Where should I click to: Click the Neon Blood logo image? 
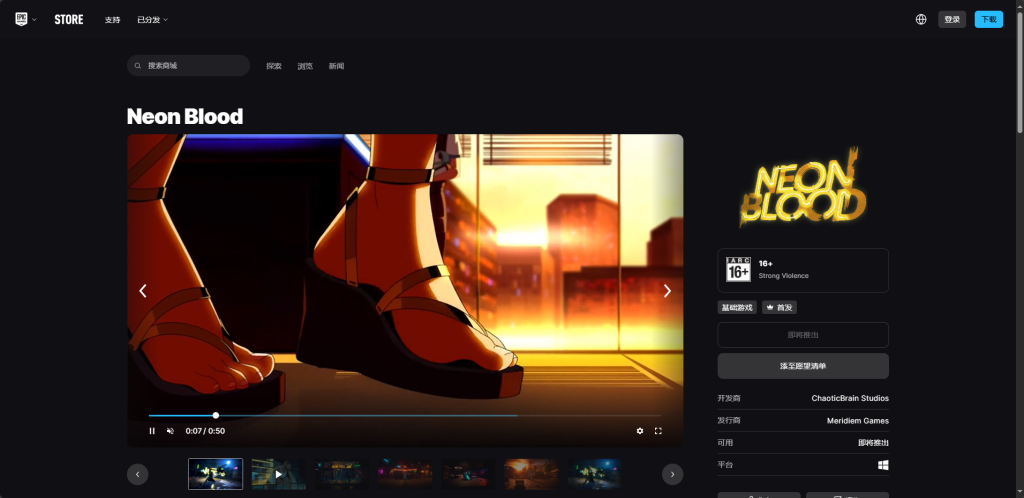803,187
